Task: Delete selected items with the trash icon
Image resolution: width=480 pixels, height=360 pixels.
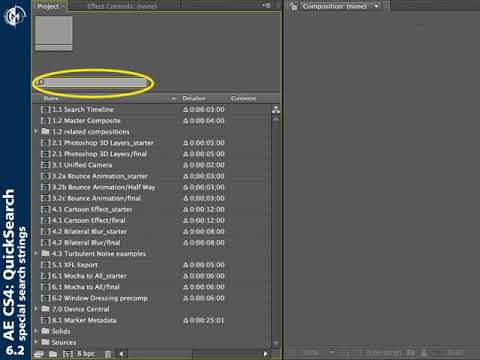Action: coord(108,354)
